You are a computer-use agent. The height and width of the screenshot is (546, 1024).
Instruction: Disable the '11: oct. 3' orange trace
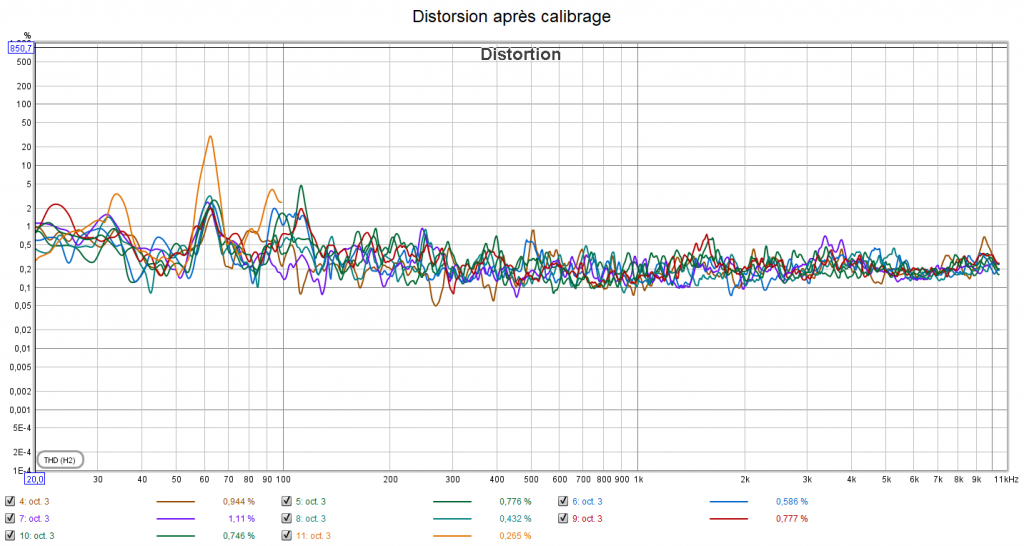coord(287,536)
